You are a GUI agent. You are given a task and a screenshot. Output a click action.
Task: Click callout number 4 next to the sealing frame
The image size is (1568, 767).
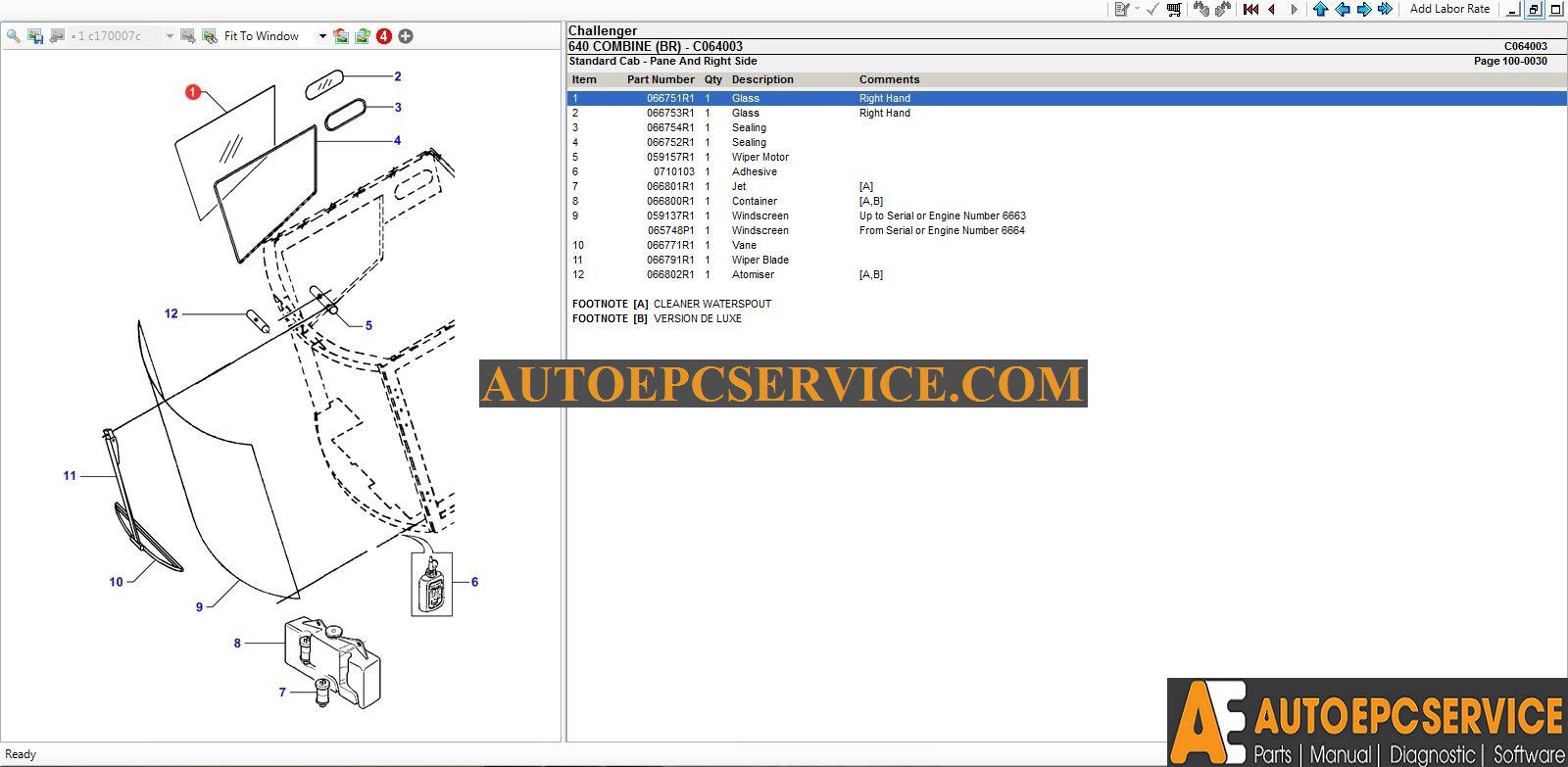(x=398, y=141)
